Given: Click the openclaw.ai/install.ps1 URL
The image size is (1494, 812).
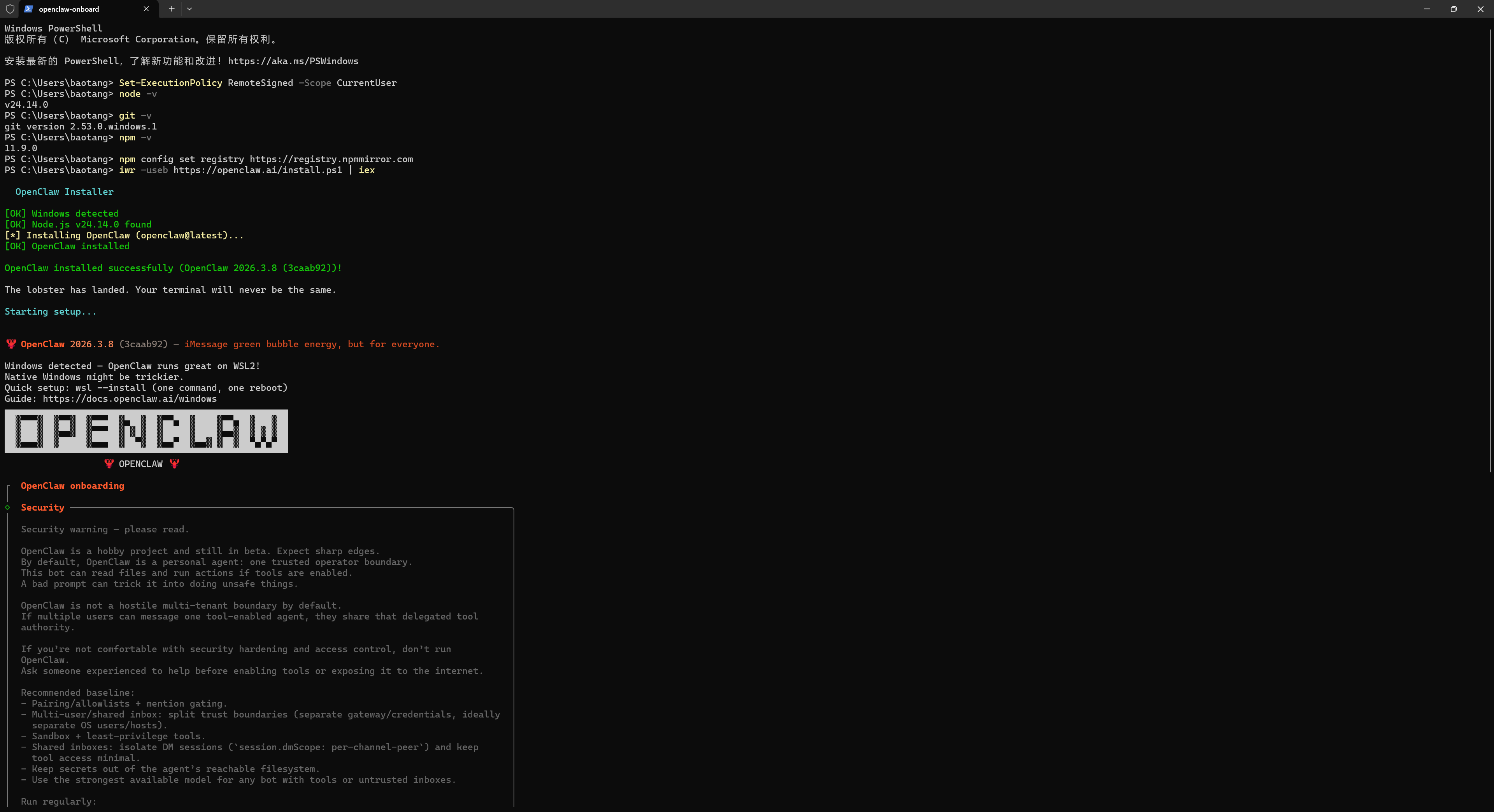Looking at the screenshot, I should [258, 170].
